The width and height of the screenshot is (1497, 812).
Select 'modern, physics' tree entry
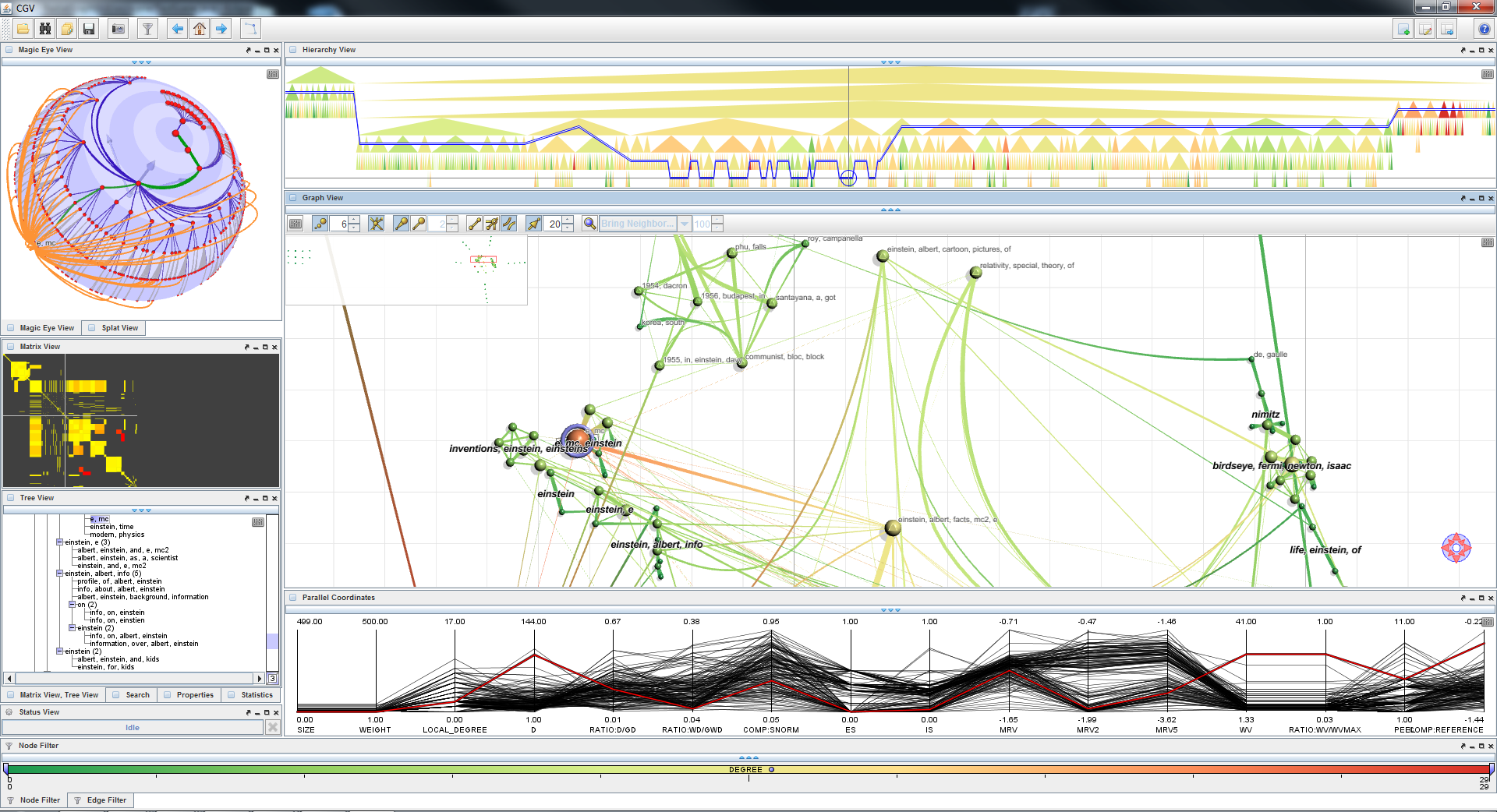(x=117, y=535)
